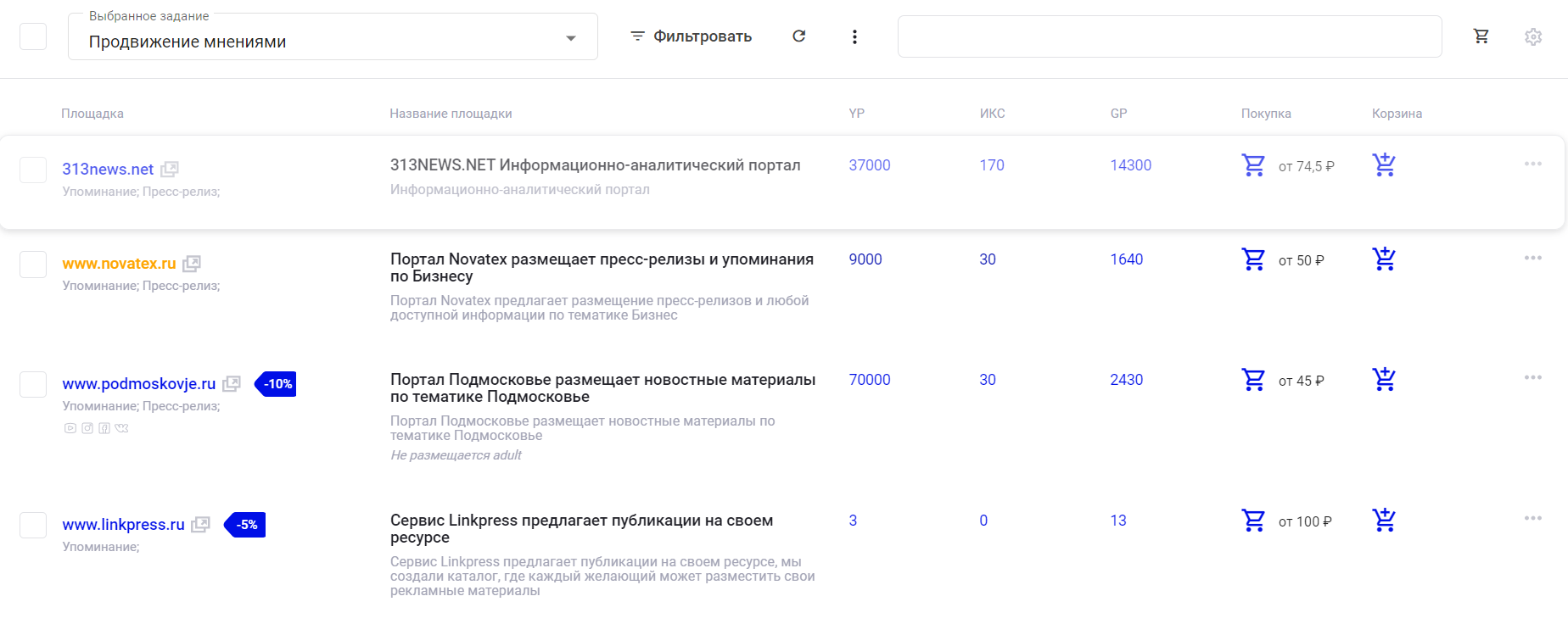Check the select-all checkbox in the header
1568x624 pixels.
(x=33, y=36)
